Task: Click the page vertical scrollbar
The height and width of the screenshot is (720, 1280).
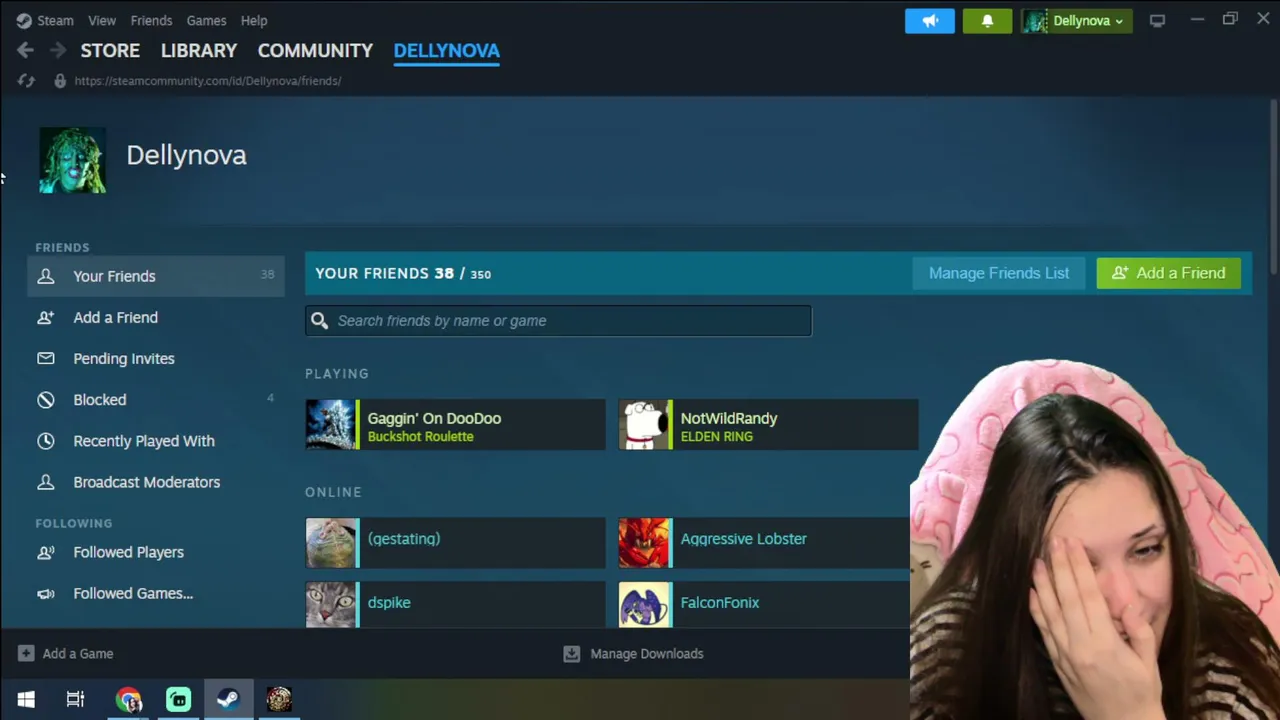Action: click(x=1273, y=185)
